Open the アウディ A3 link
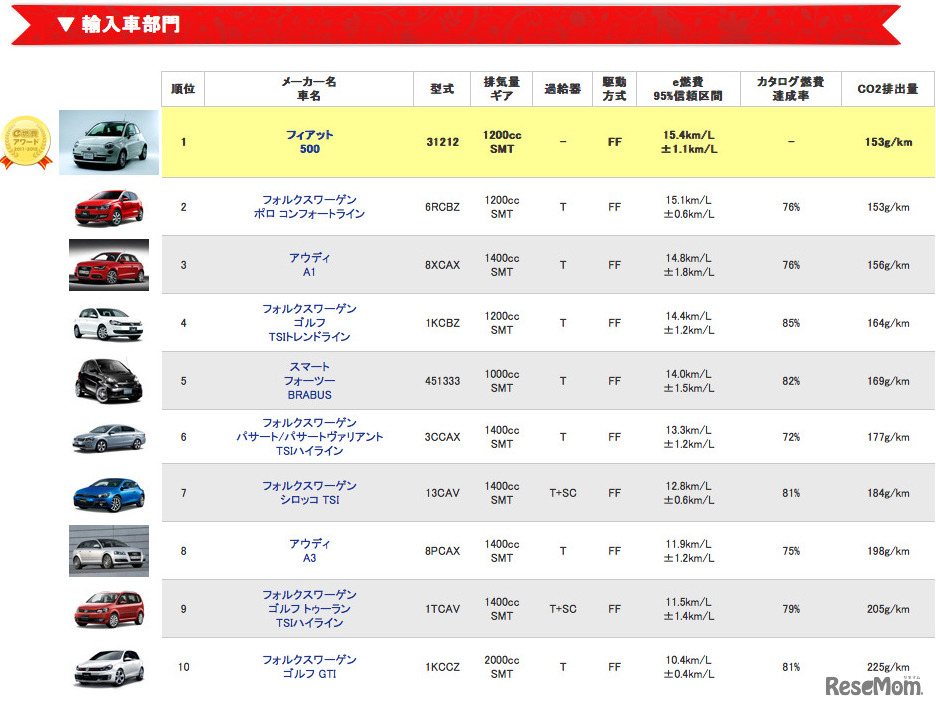The image size is (936, 709). coord(309,551)
